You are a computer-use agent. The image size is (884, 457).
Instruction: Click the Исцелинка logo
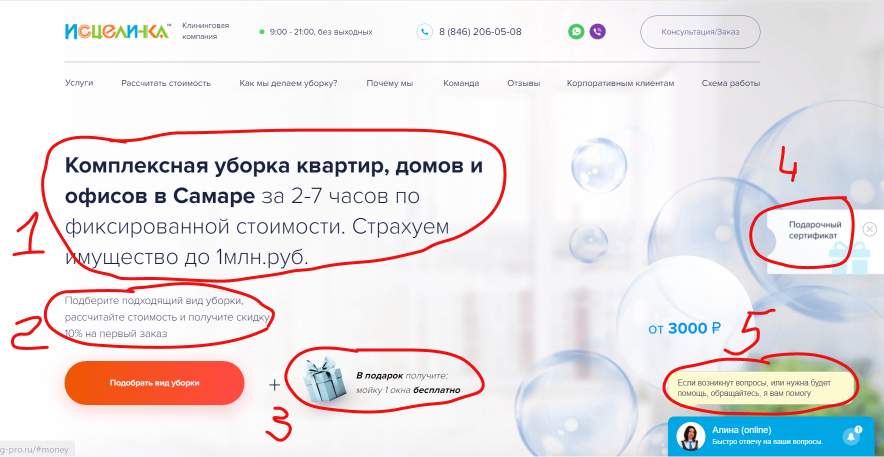coord(117,32)
